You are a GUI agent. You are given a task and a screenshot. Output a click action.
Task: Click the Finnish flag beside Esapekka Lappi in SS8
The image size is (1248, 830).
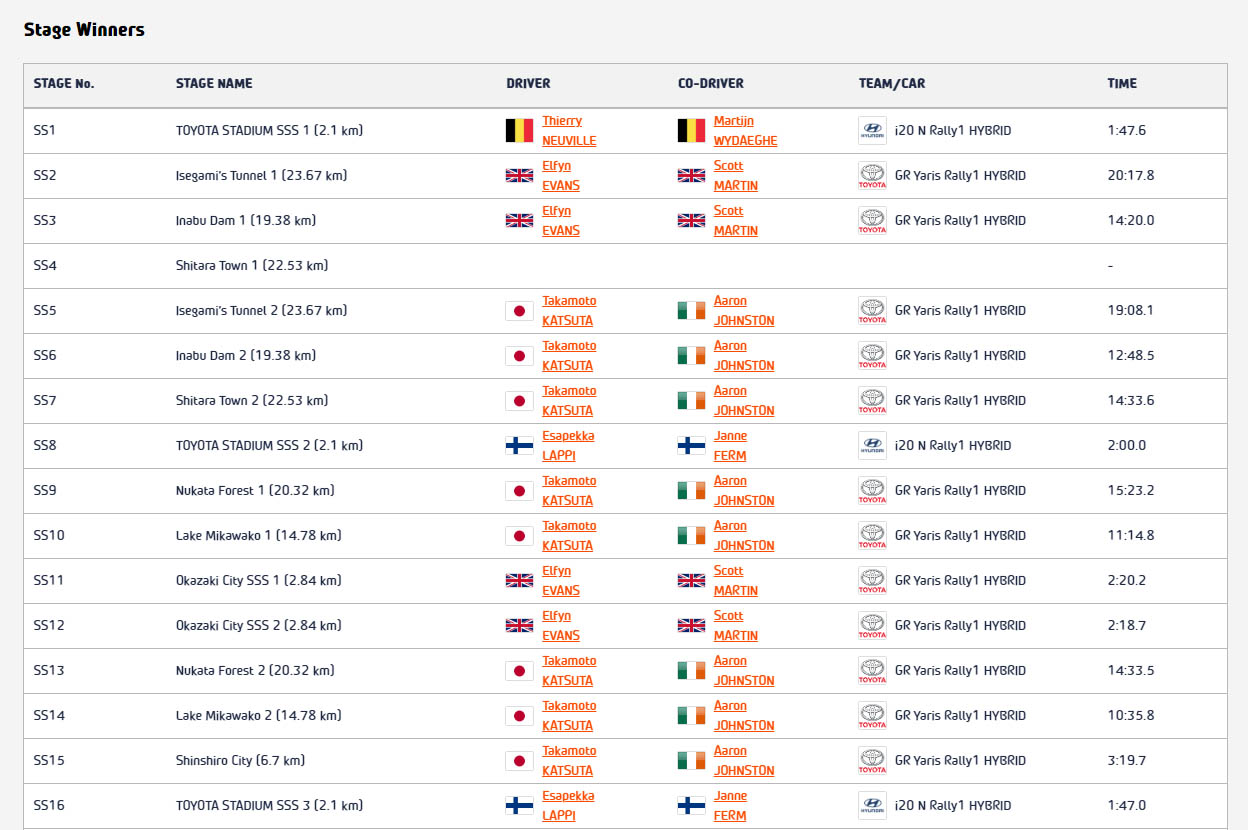click(519, 446)
